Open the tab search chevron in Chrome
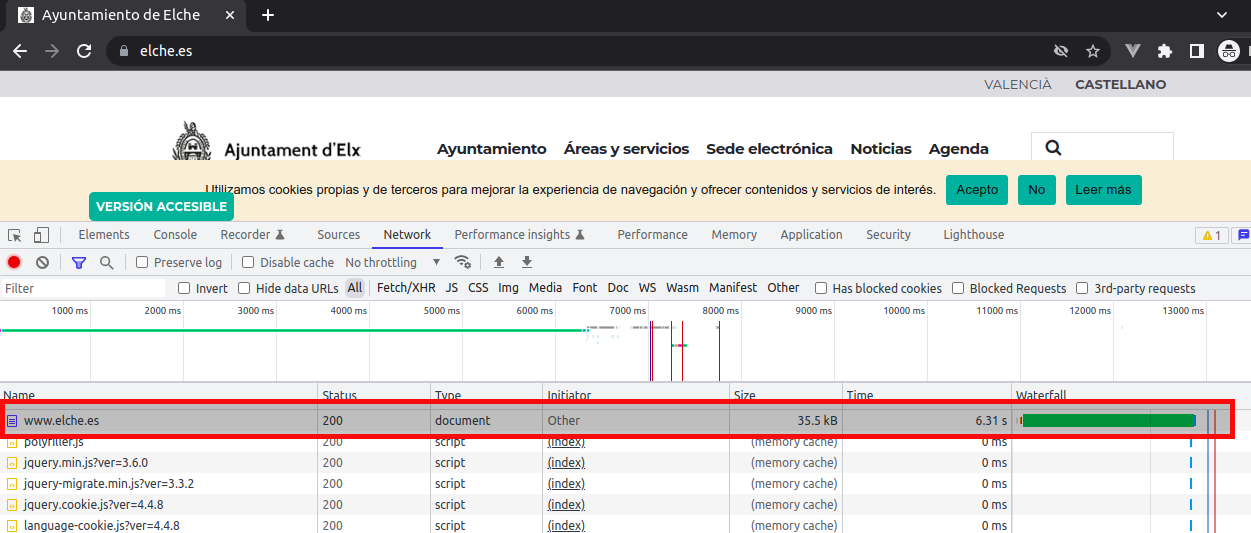 [1221, 15]
